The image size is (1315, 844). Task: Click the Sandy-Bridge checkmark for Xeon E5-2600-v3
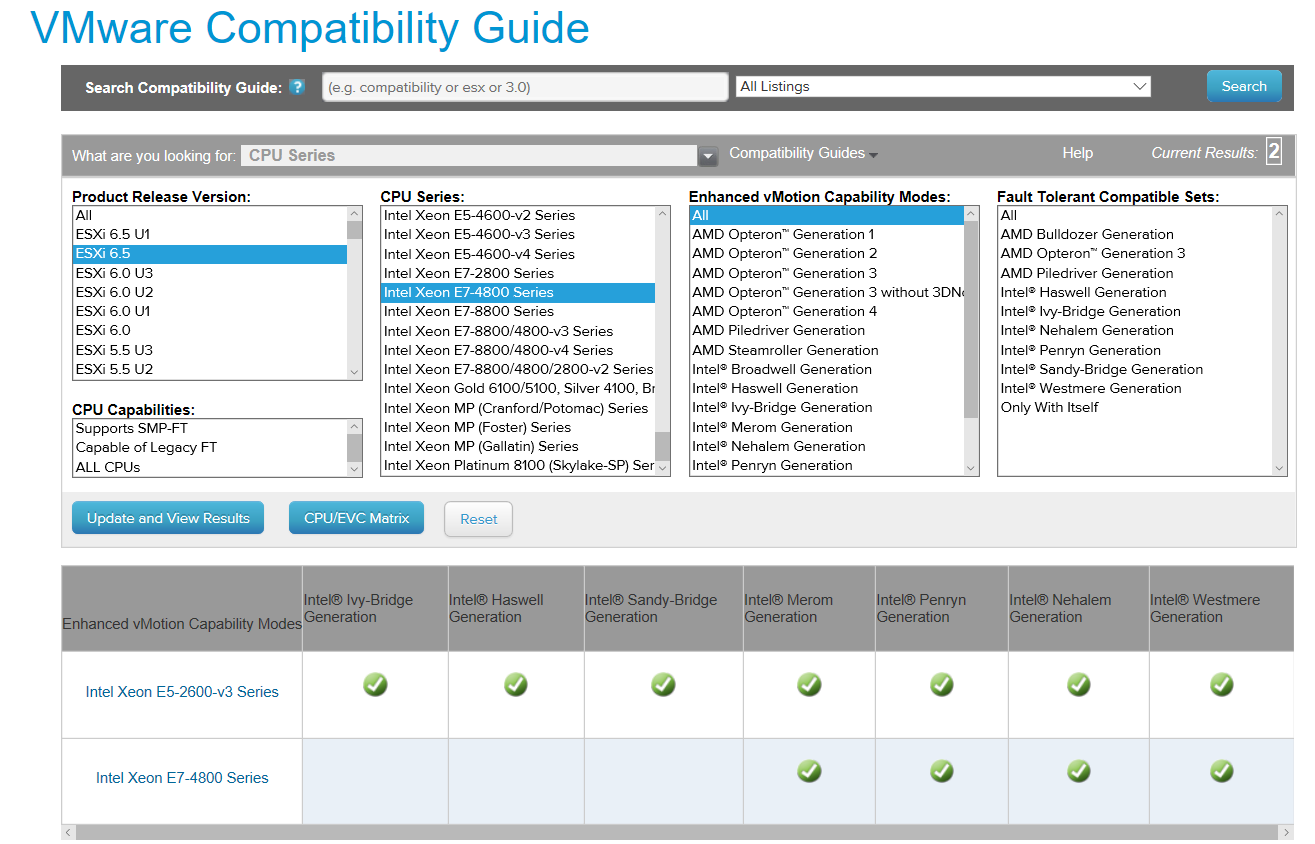663,685
